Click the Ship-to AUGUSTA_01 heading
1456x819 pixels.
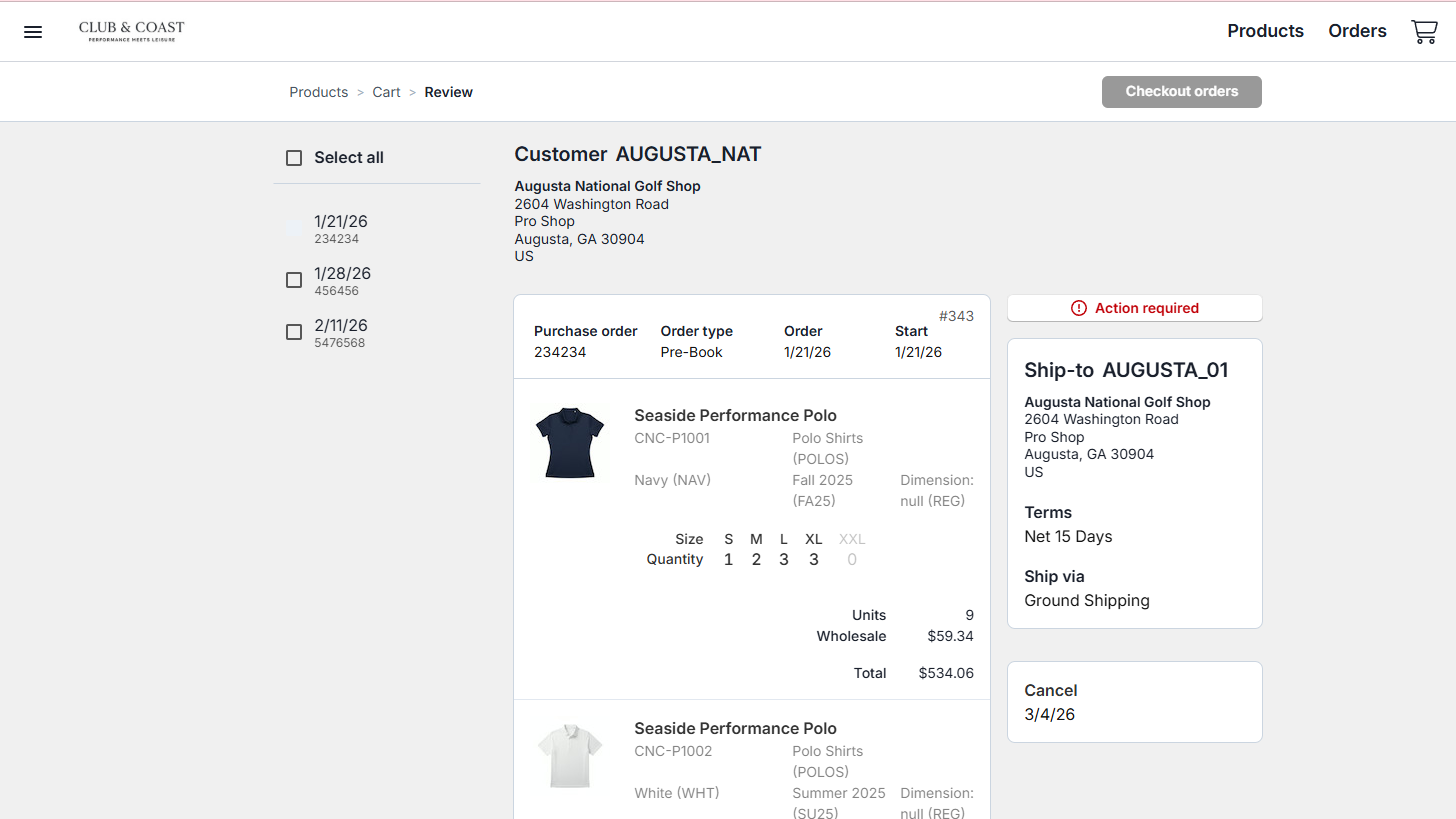[1126, 370]
